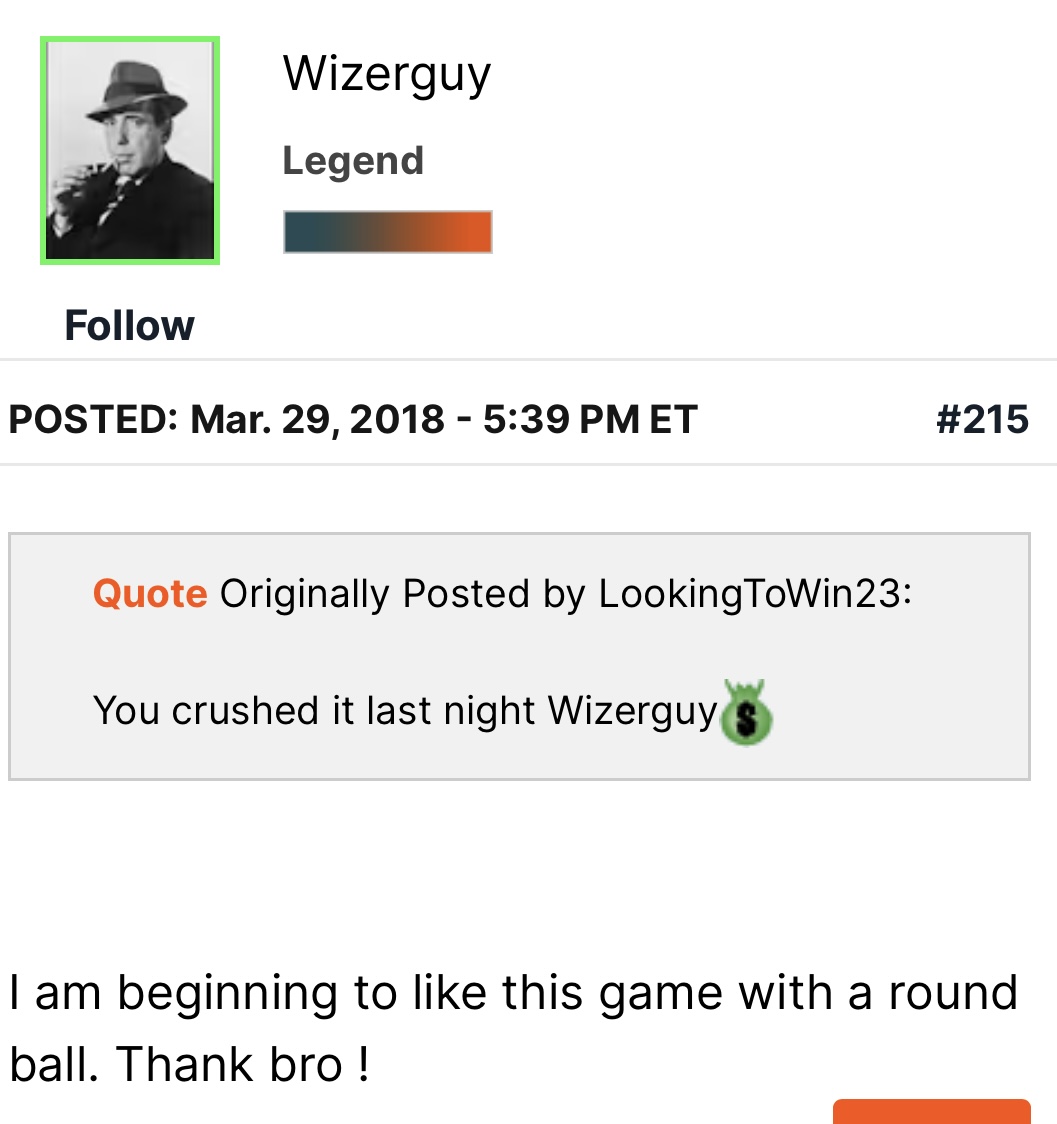Click the orange Quote label
Screen dimensions: 1057x1124
pyautogui.click(x=150, y=594)
